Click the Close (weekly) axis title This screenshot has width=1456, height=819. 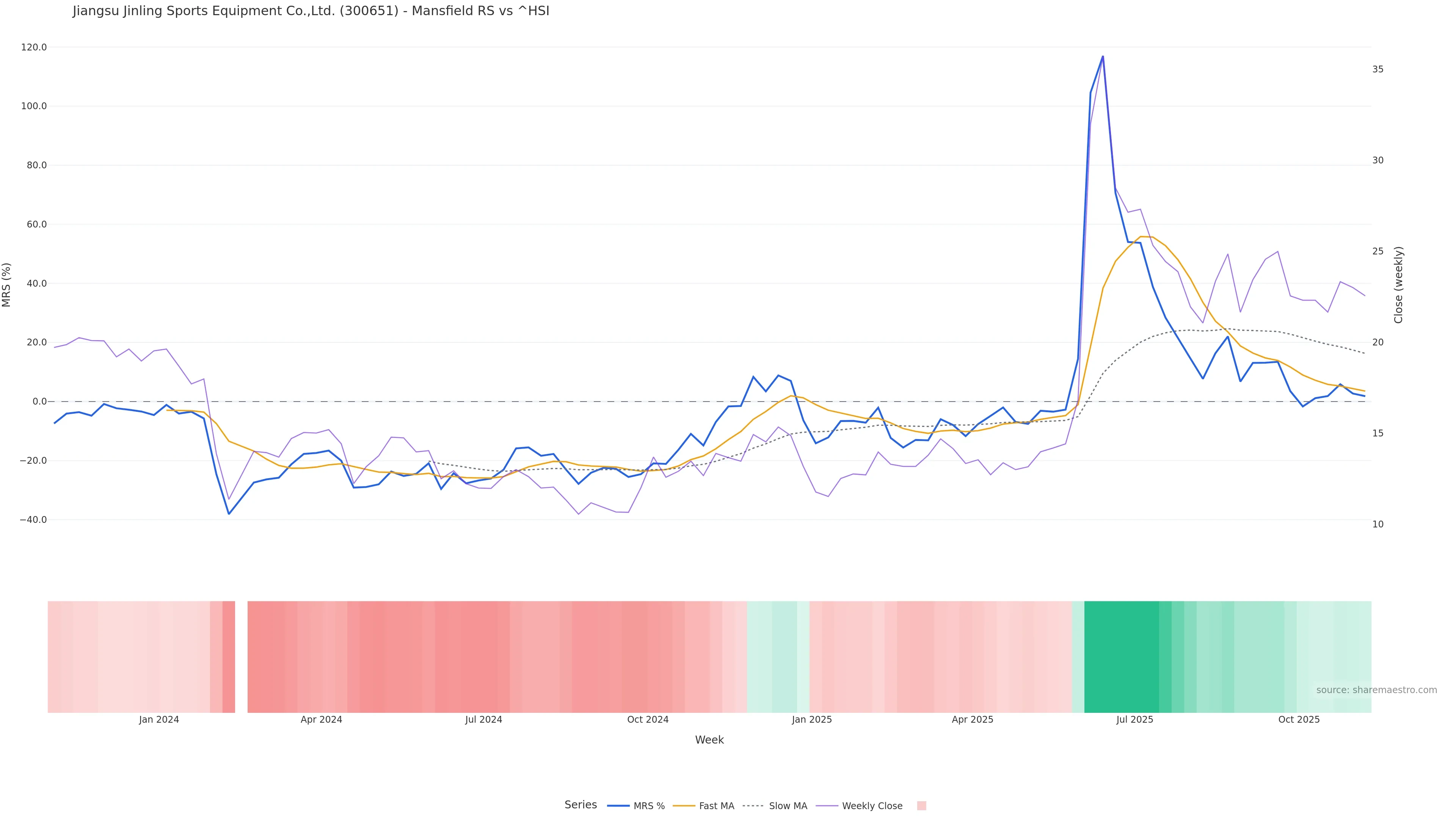tap(1398, 285)
